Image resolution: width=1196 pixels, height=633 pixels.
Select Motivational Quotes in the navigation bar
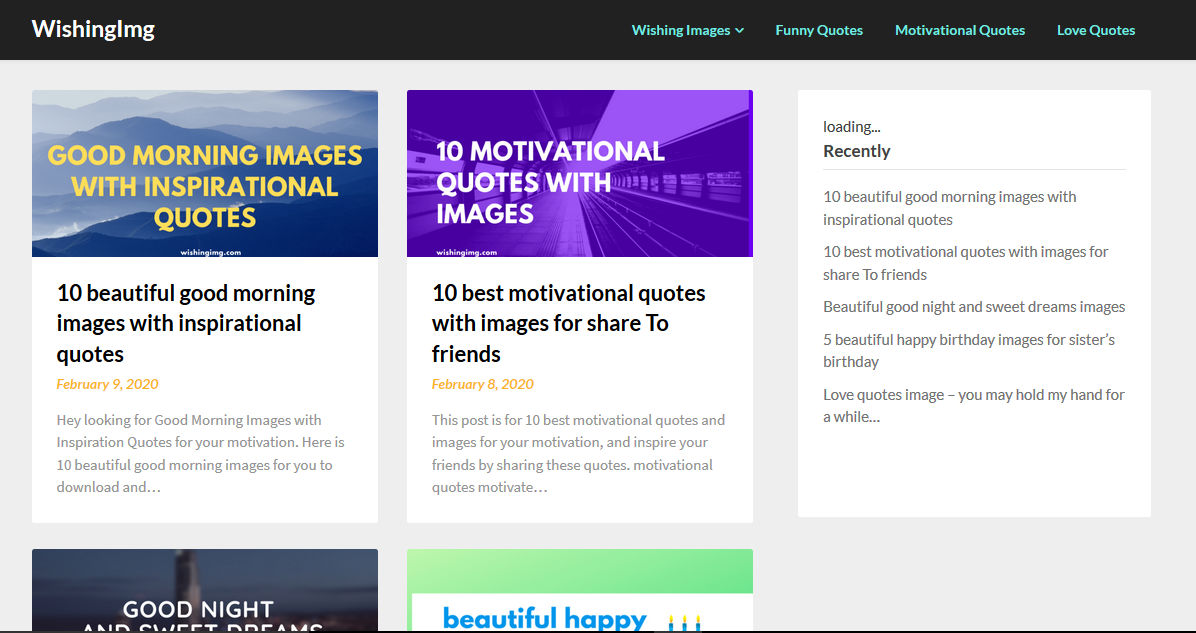click(x=960, y=30)
